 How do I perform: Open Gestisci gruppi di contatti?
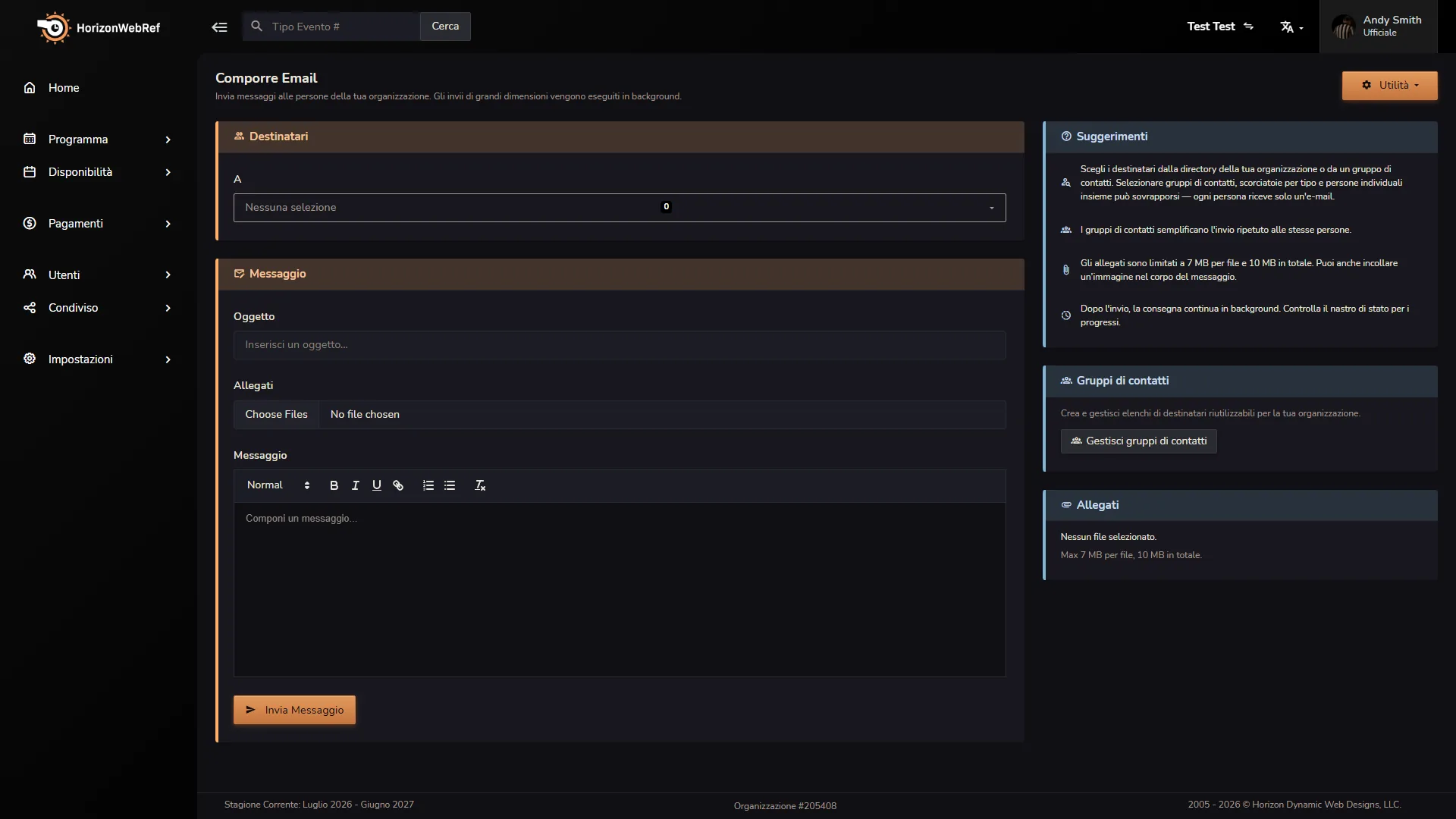(x=1138, y=441)
